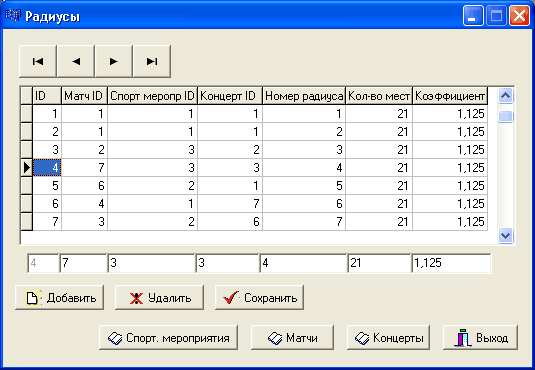The image size is (535, 370).
Task: Click Сохранить button to save
Action: [259, 298]
